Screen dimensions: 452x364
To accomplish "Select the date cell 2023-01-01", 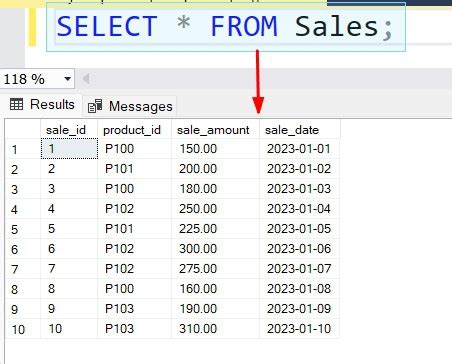I will (x=300, y=149).
